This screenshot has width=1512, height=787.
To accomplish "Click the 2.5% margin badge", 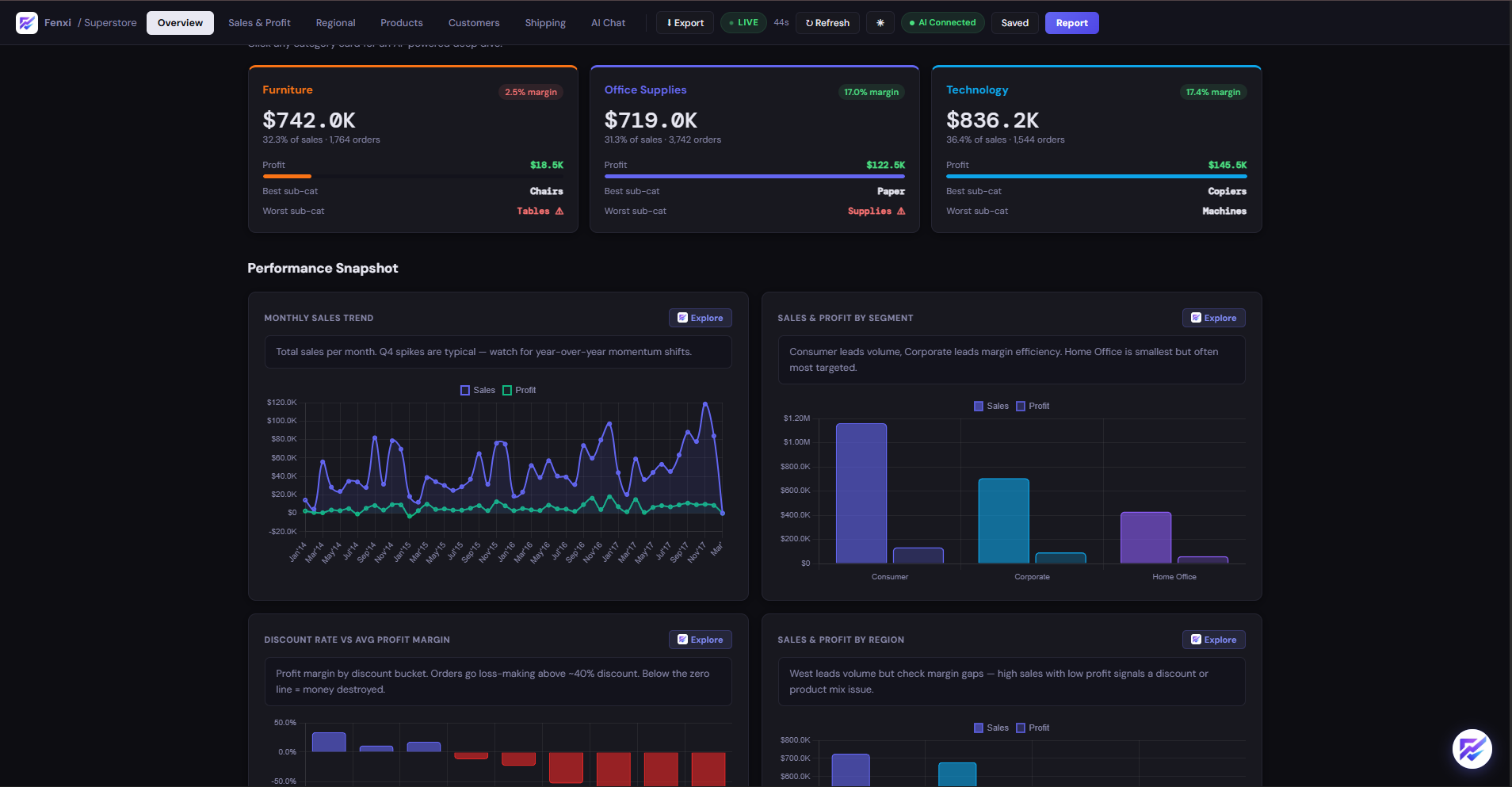I will pyautogui.click(x=531, y=92).
